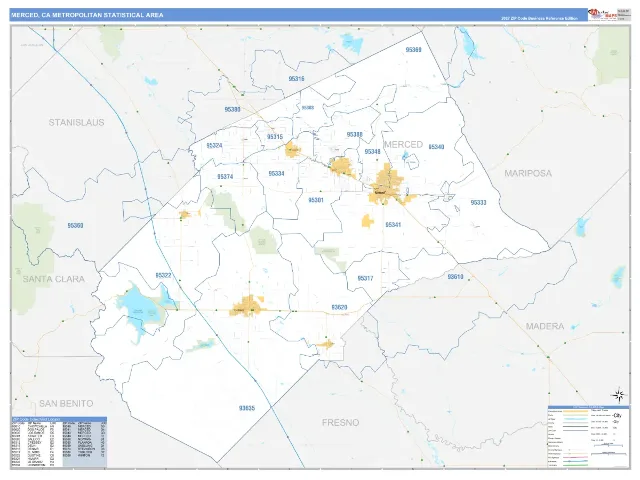Select ZIP code label 95322
This screenshot has width=640, height=480.
tap(163, 276)
